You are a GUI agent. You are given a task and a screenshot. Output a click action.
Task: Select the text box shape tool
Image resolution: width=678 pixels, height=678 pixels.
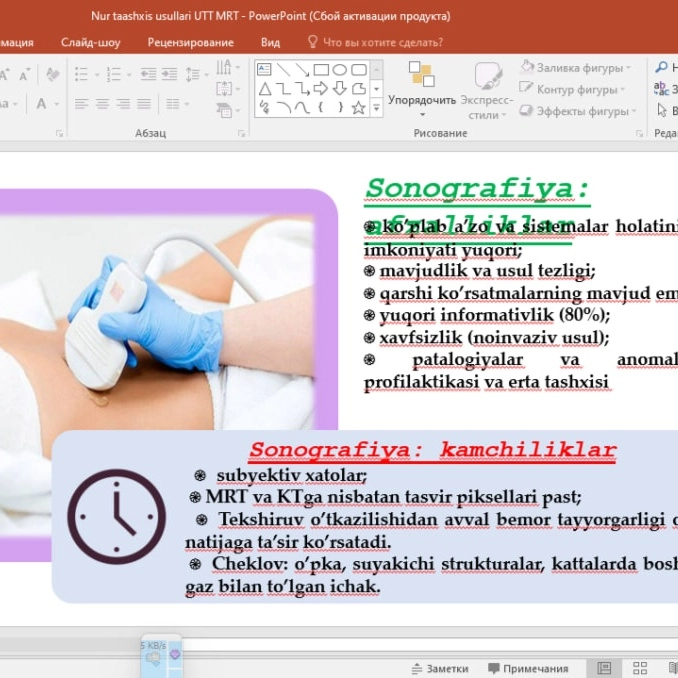(264, 70)
